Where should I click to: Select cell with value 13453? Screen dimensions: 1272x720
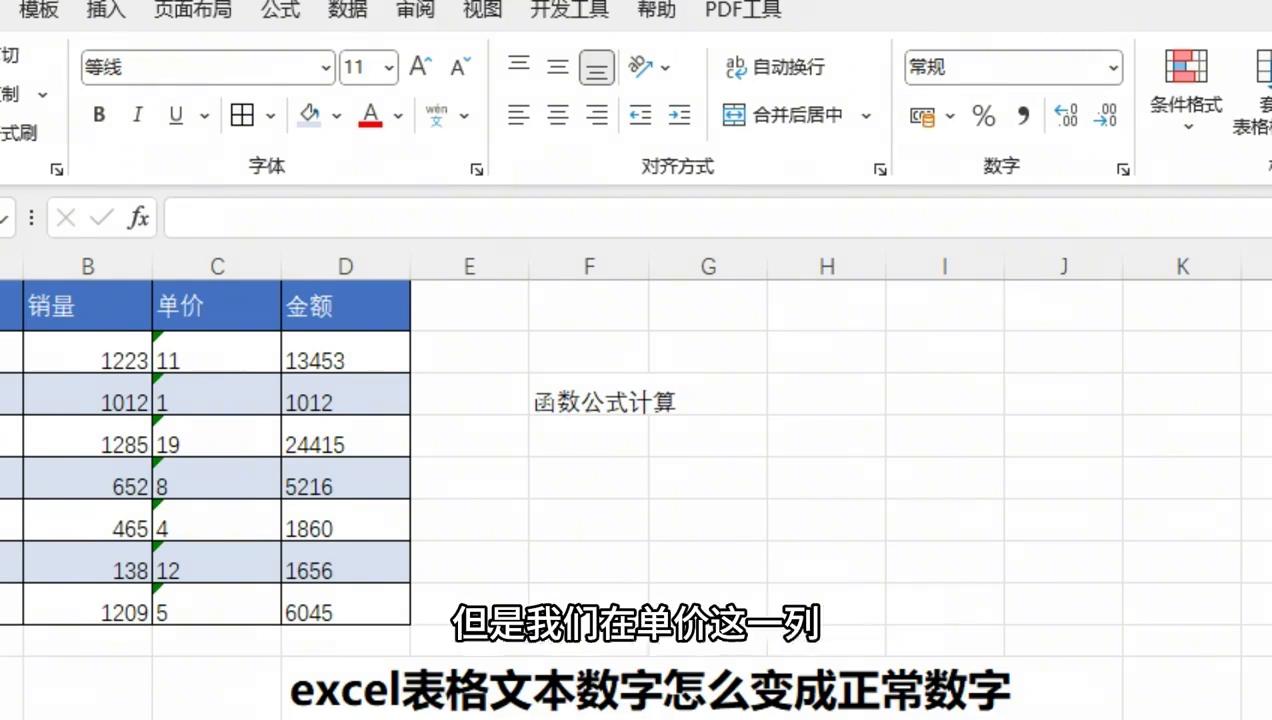[x=346, y=352]
